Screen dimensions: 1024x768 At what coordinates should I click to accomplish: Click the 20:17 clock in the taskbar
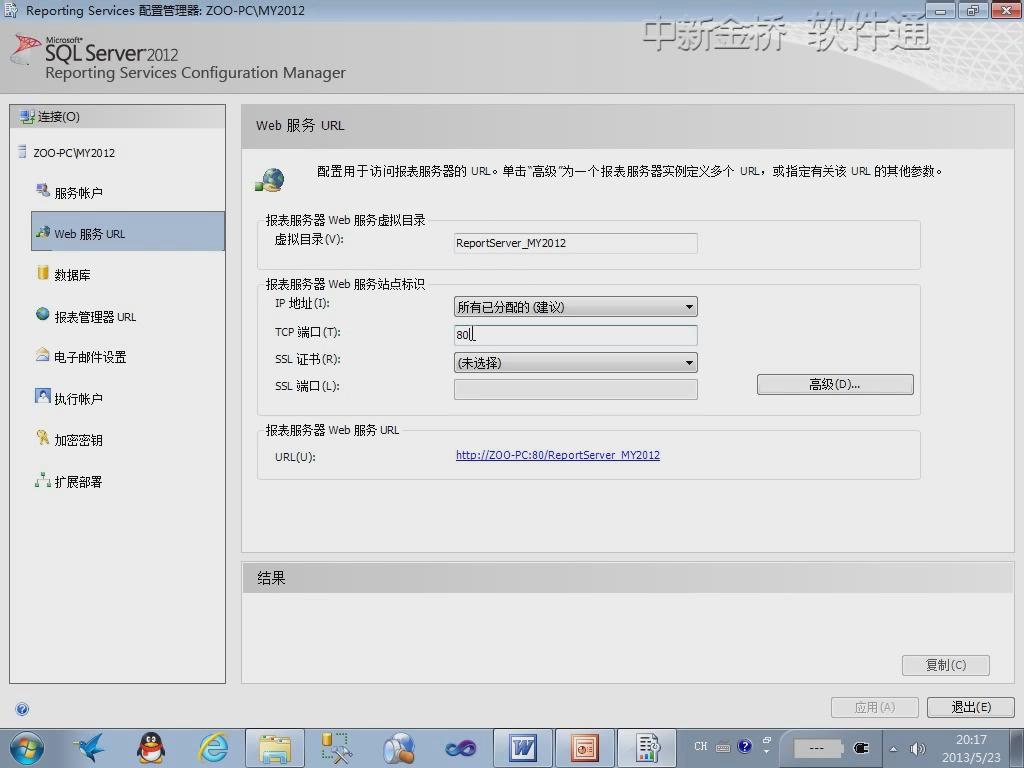click(x=971, y=740)
